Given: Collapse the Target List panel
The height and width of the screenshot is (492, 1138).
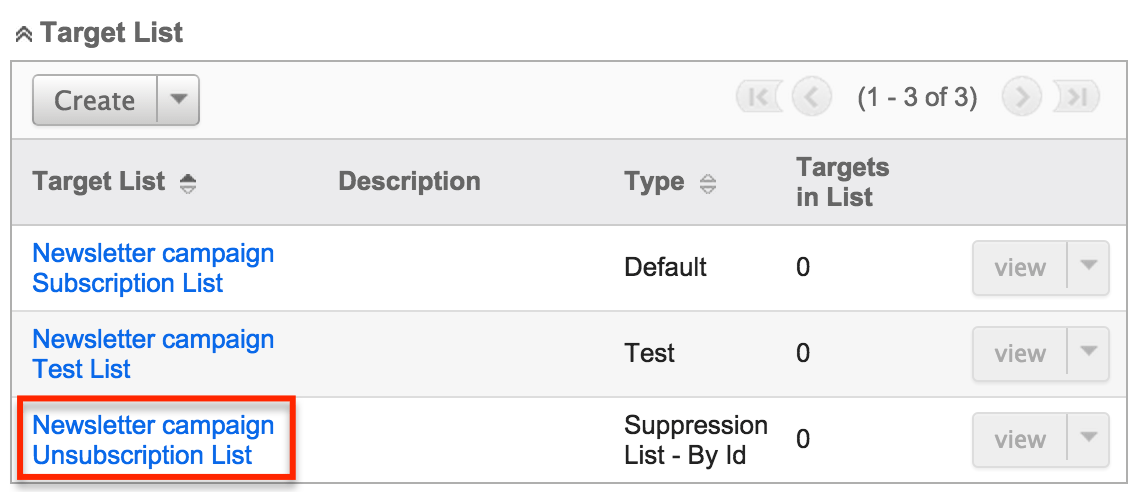Looking at the screenshot, I should point(24,34).
